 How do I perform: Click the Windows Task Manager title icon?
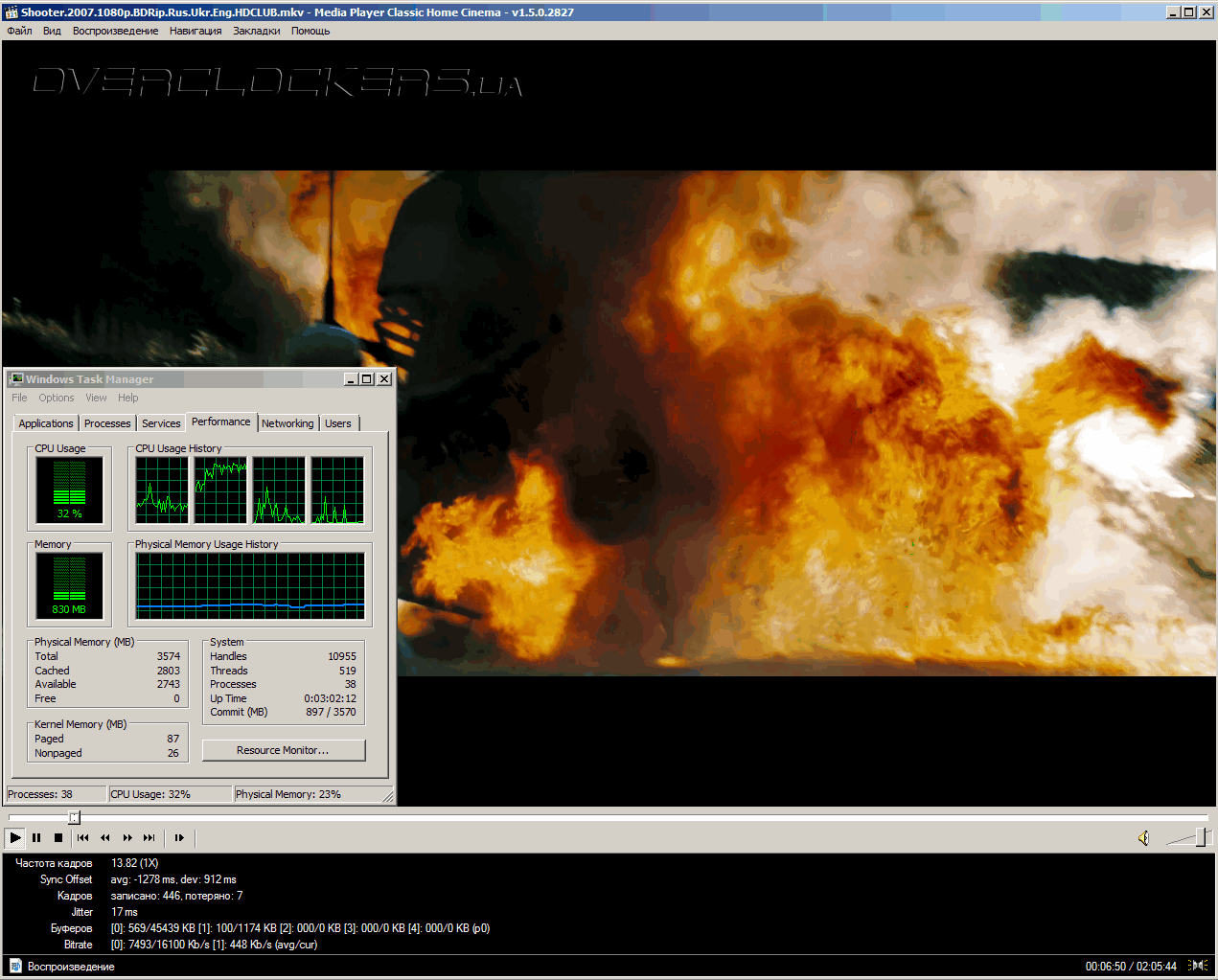click(x=16, y=379)
